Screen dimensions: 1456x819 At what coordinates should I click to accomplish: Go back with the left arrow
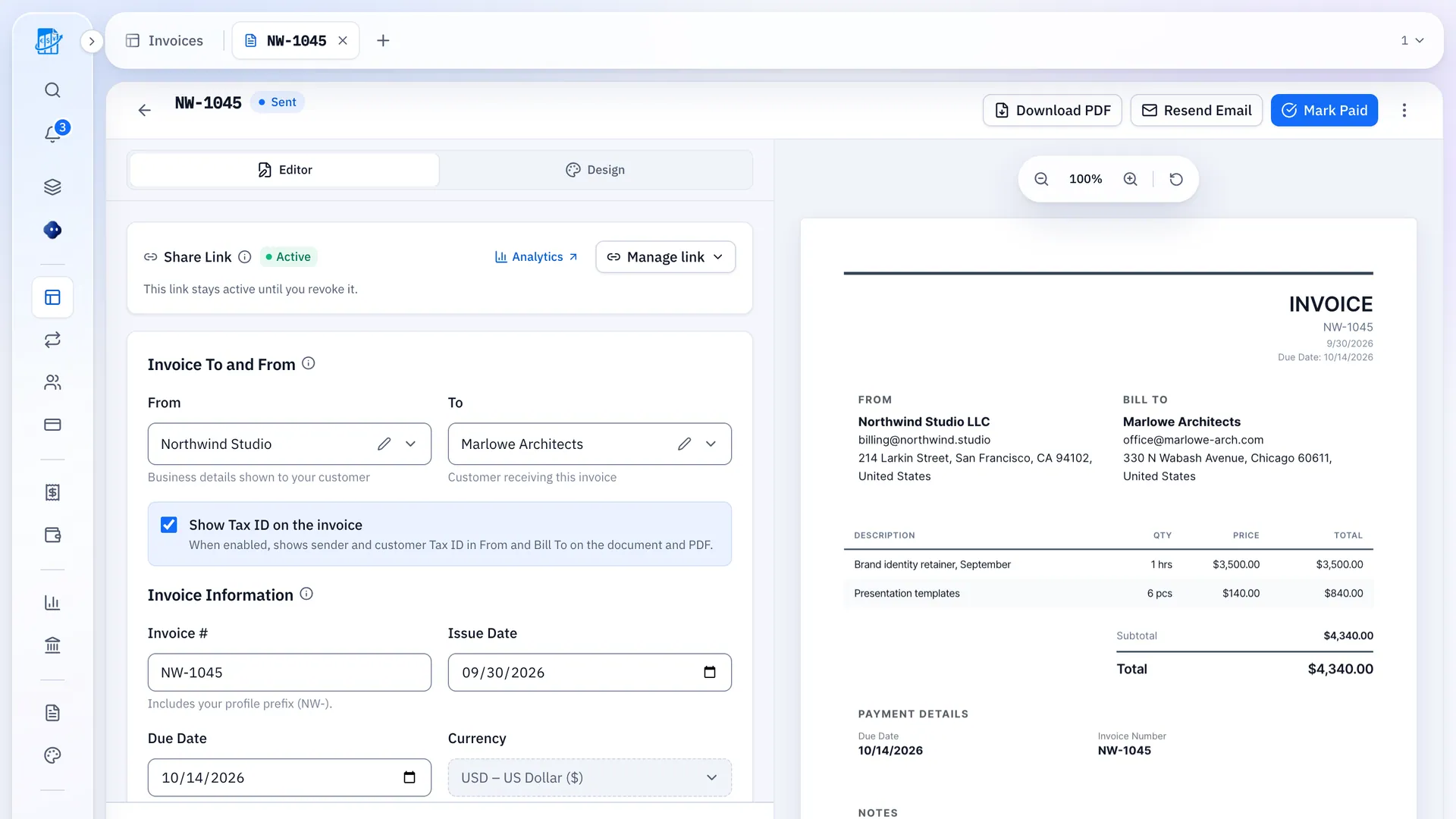144,111
